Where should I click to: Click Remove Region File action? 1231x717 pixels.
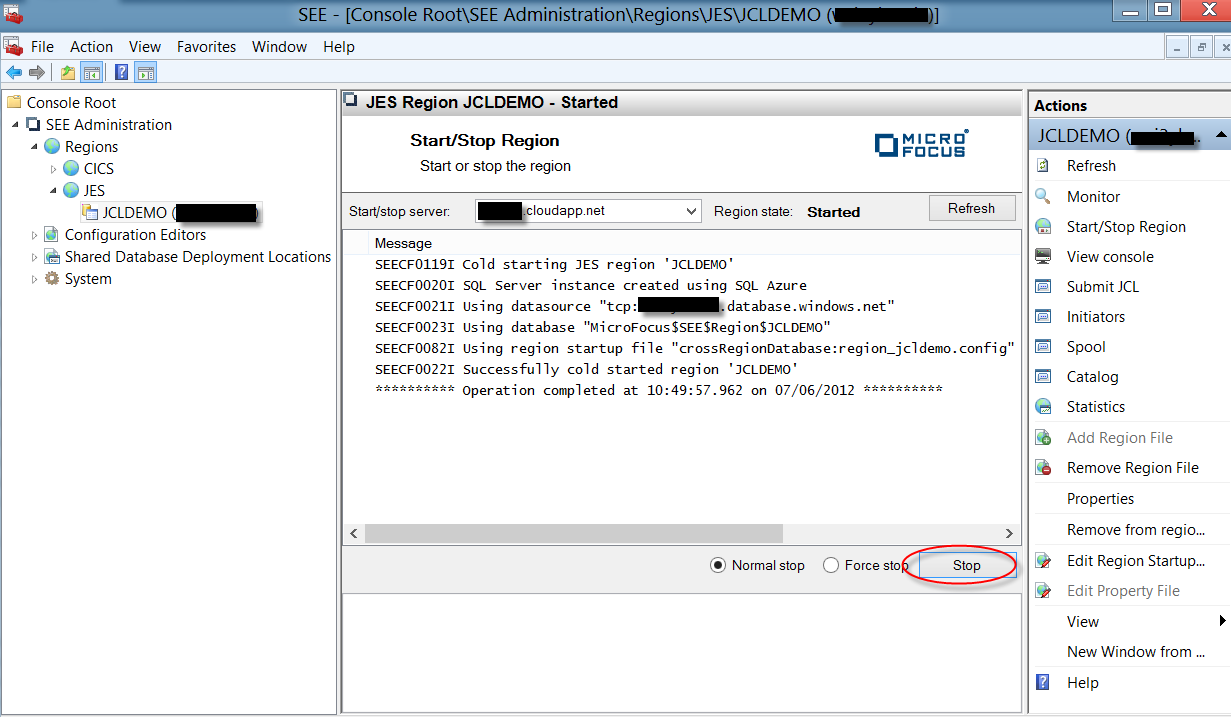(x=1132, y=468)
